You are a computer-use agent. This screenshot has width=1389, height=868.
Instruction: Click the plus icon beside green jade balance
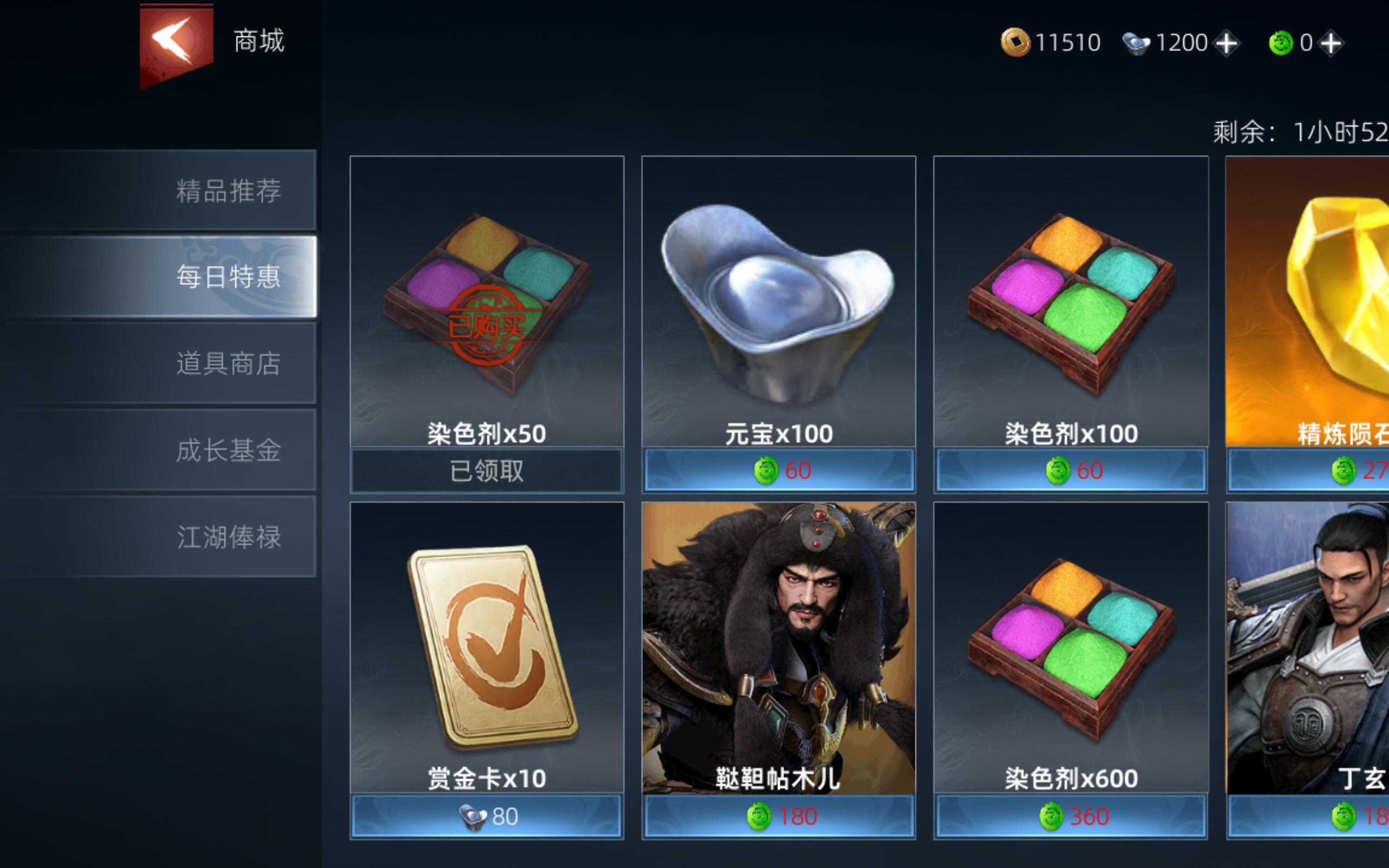pos(1331,43)
